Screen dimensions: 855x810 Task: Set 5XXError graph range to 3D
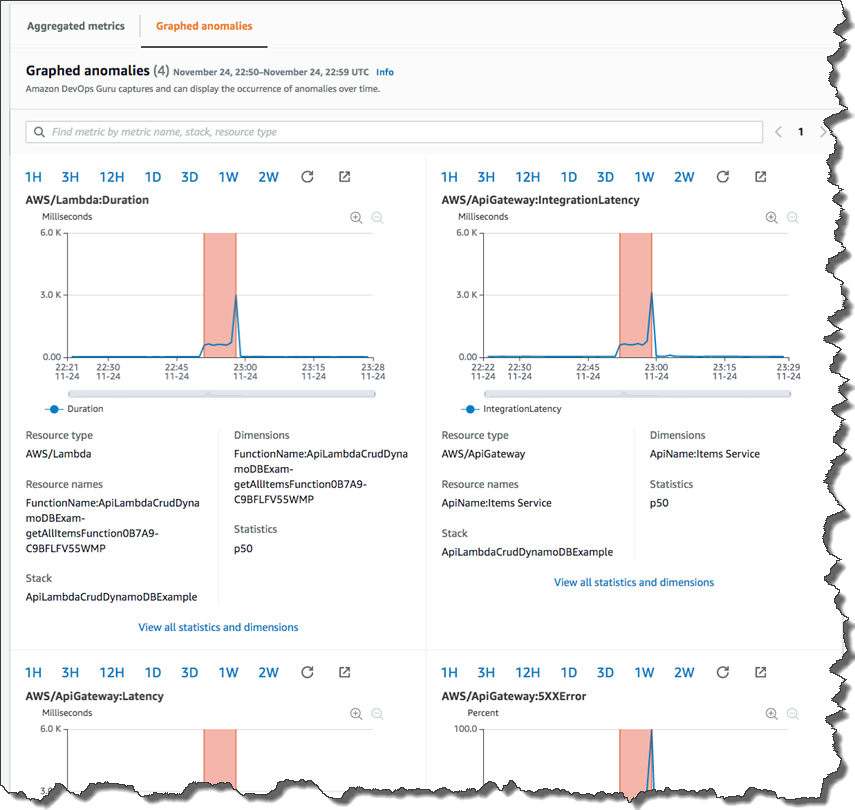605,673
